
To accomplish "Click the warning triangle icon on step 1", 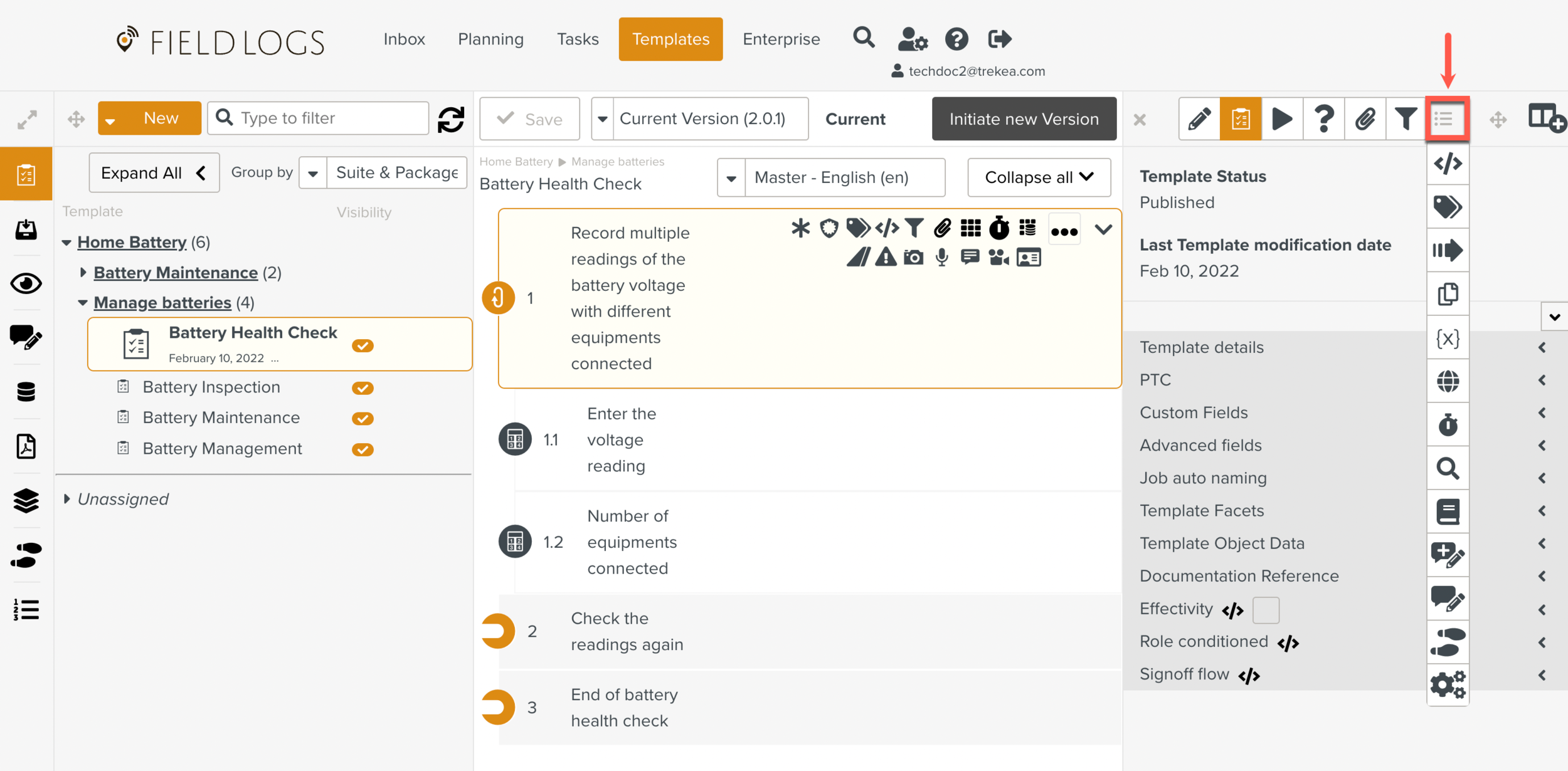I will click(x=886, y=257).
